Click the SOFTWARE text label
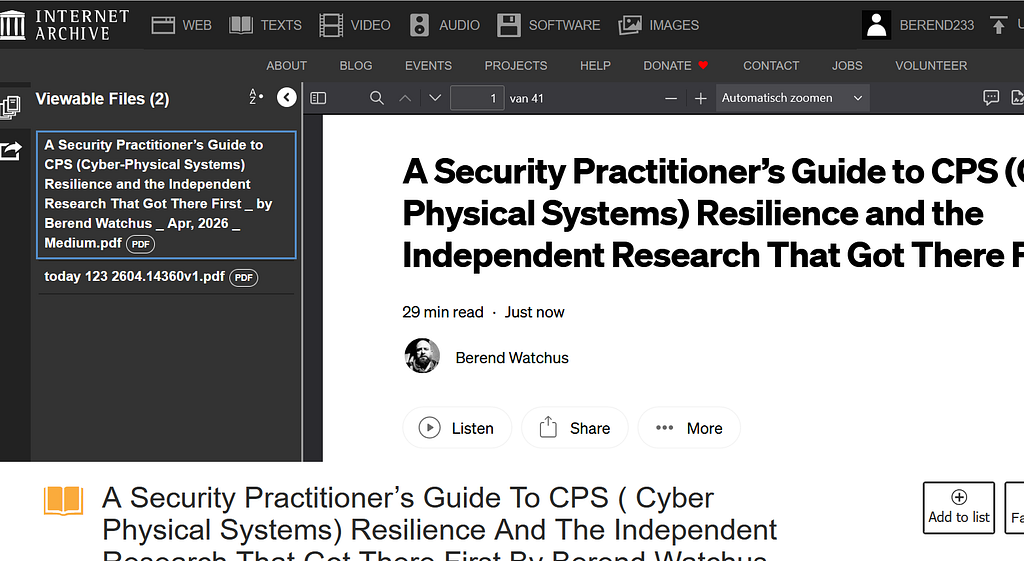This screenshot has width=1024, height=561. pos(564,25)
